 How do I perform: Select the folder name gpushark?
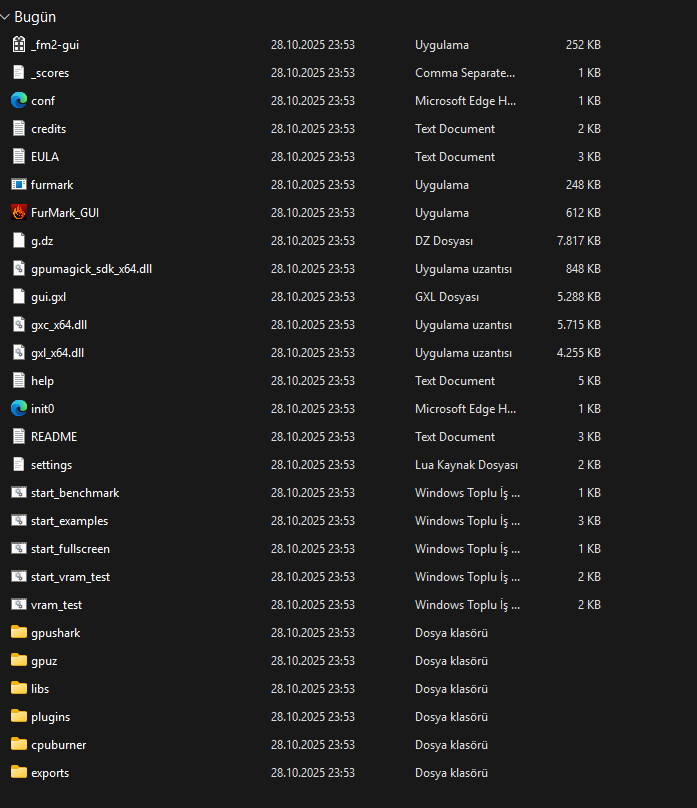tap(56, 633)
